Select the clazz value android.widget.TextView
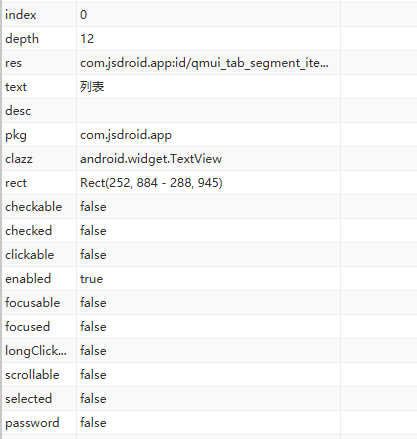Viewport: 417px width, 439px height. [151, 159]
